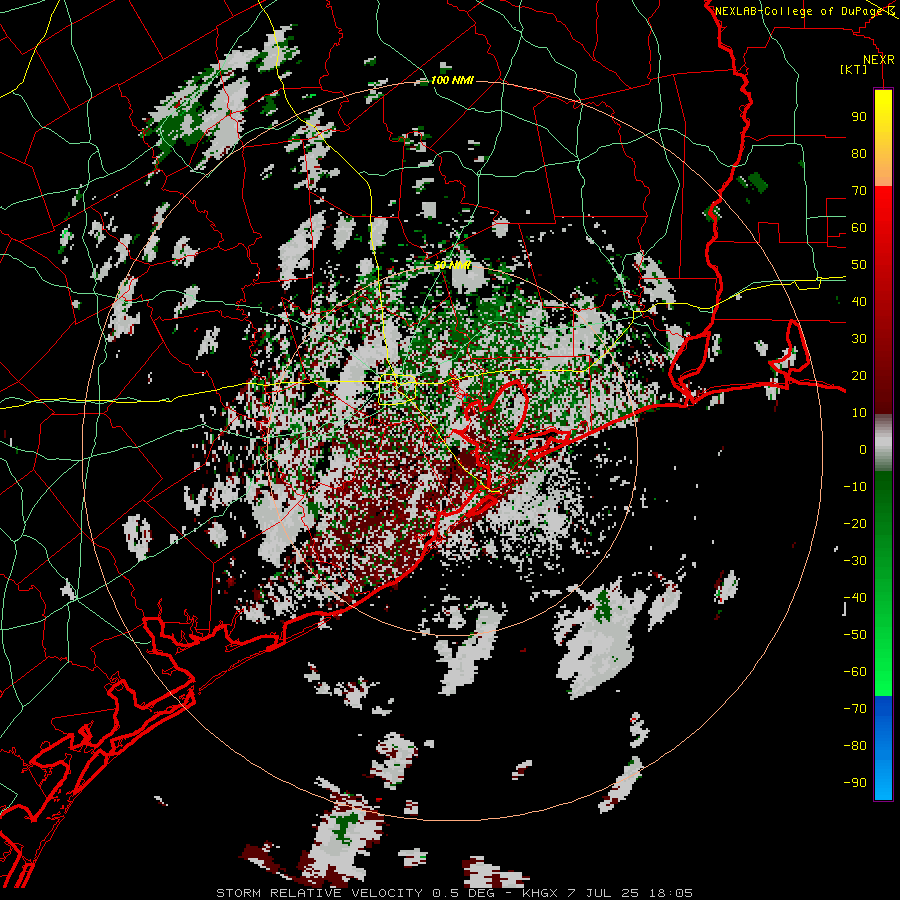This screenshot has height=900, width=900.
Task: Click the positive 80 value on the scale
Action: tap(859, 153)
